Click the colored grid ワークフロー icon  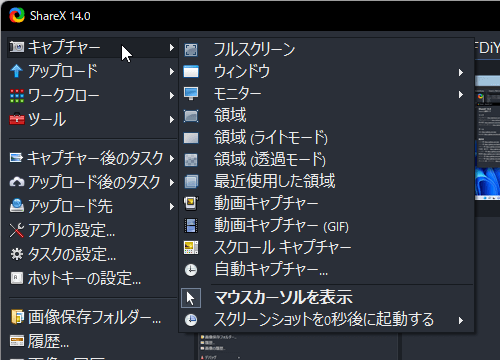17,96
